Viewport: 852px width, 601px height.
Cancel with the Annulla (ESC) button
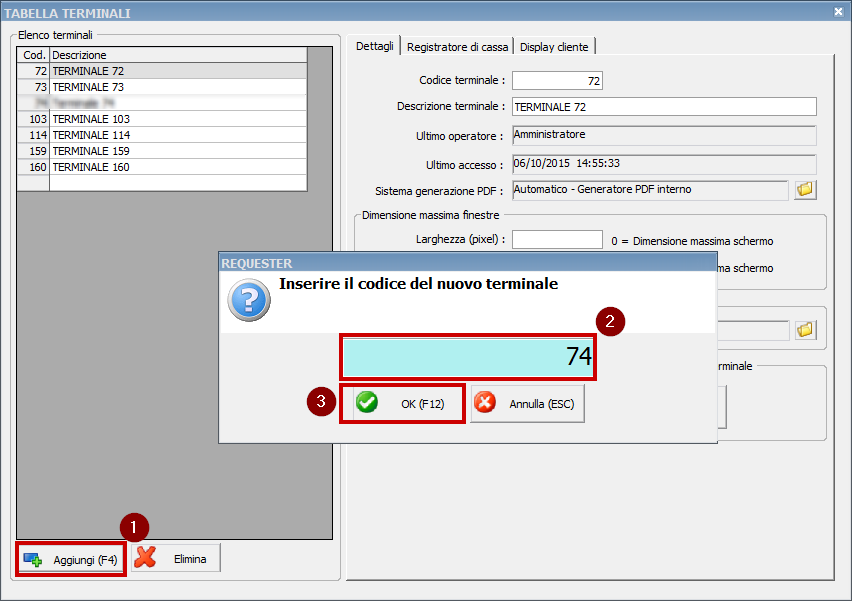point(527,403)
